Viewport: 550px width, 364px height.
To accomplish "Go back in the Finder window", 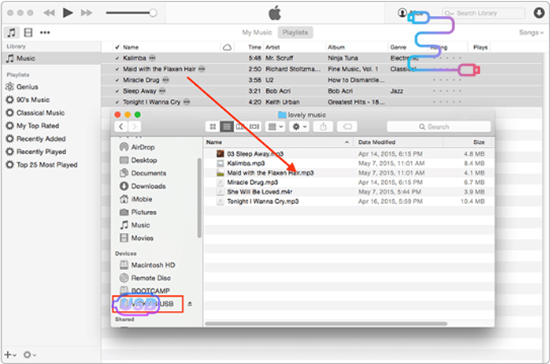I will tap(121, 127).
